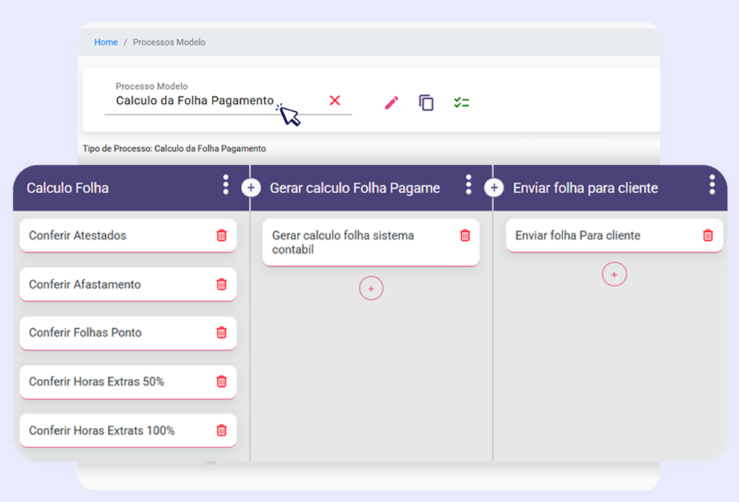
Task: Clear the Processo Modelo field with red X
Action: pyautogui.click(x=335, y=101)
